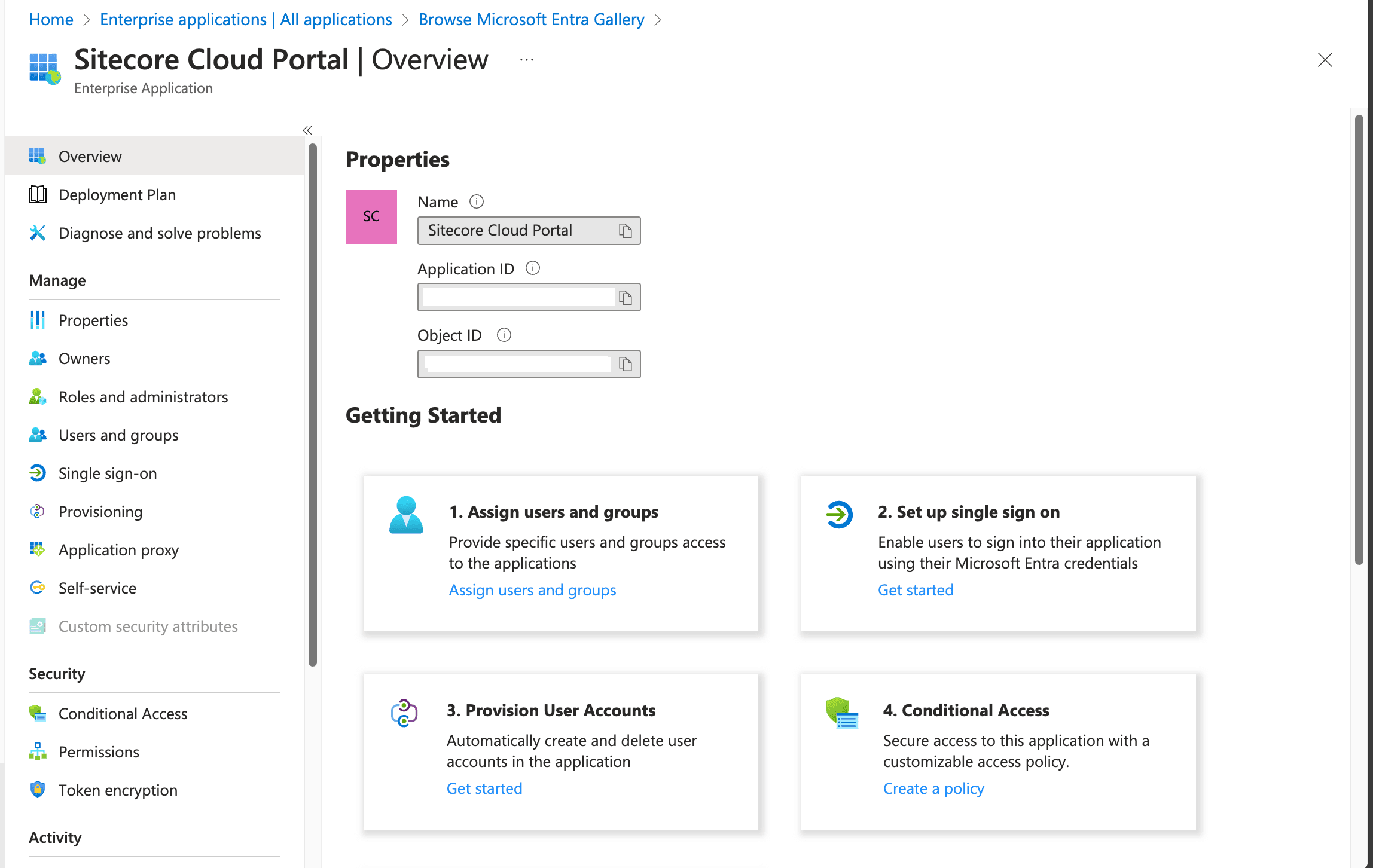Click the chevron after Browse Microsoft Entra Gallery

[x=658, y=20]
